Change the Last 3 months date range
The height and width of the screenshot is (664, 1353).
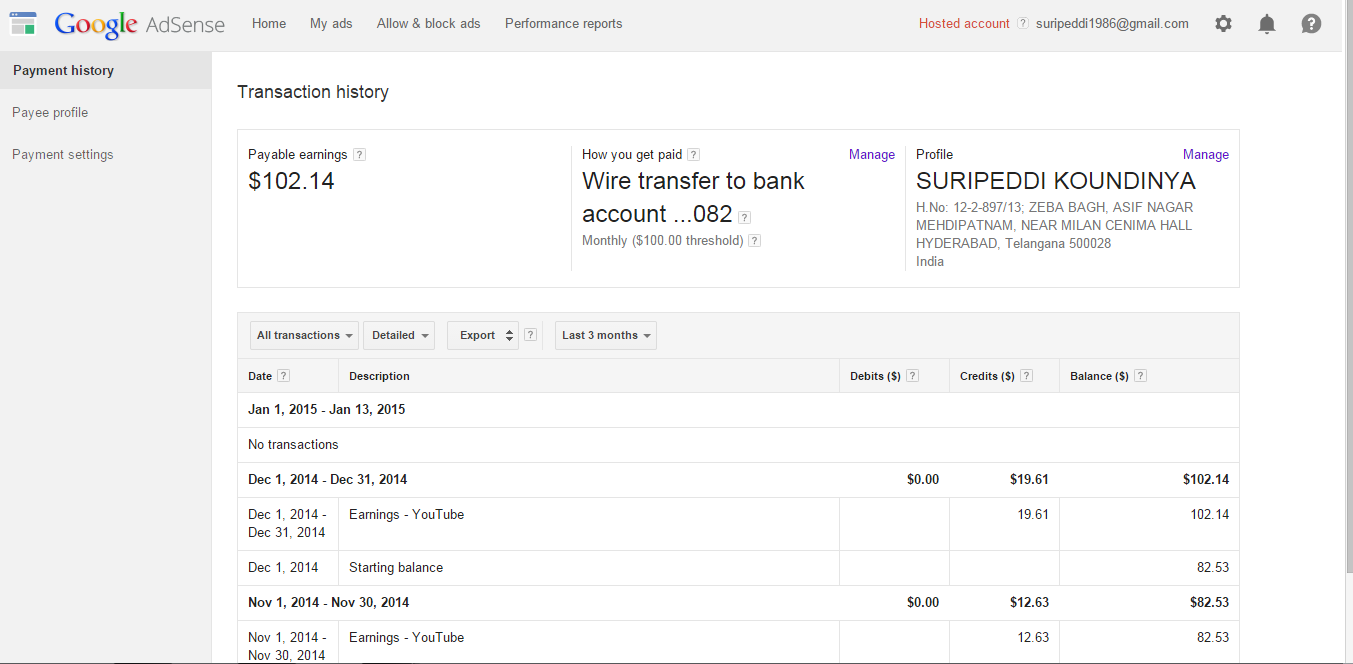605,335
